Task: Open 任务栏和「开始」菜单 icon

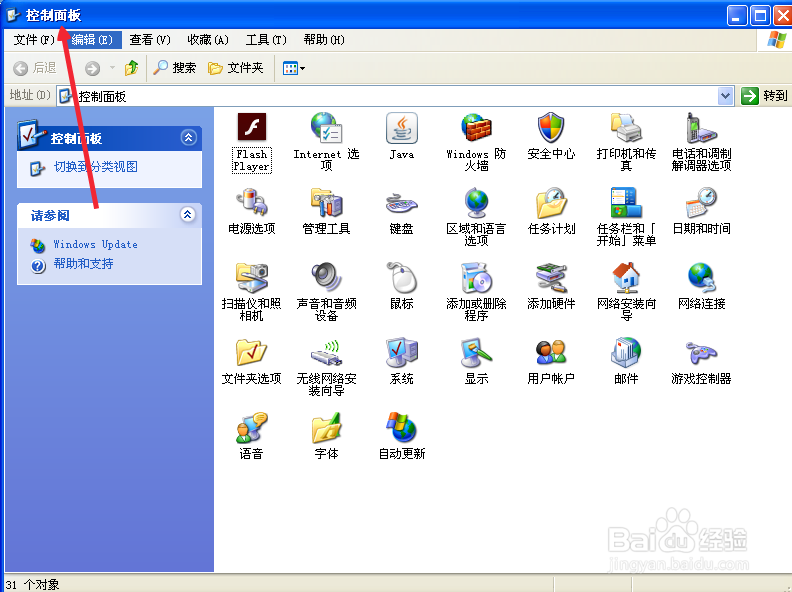Action: click(x=626, y=202)
